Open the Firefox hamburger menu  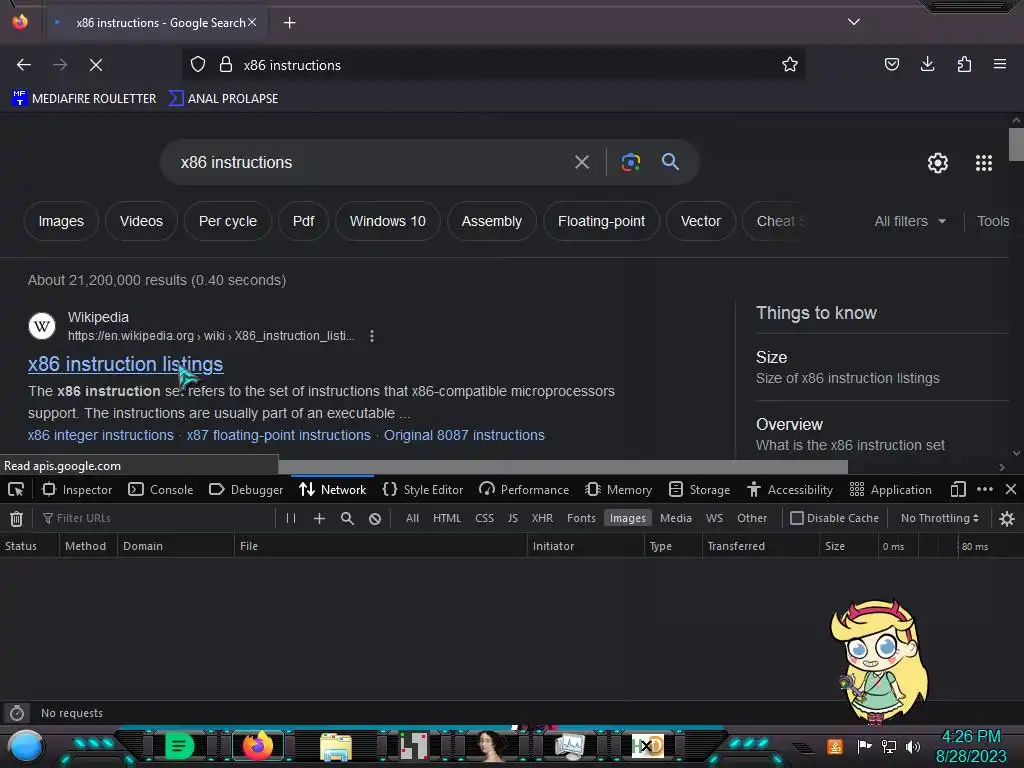click(x=1000, y=64)
